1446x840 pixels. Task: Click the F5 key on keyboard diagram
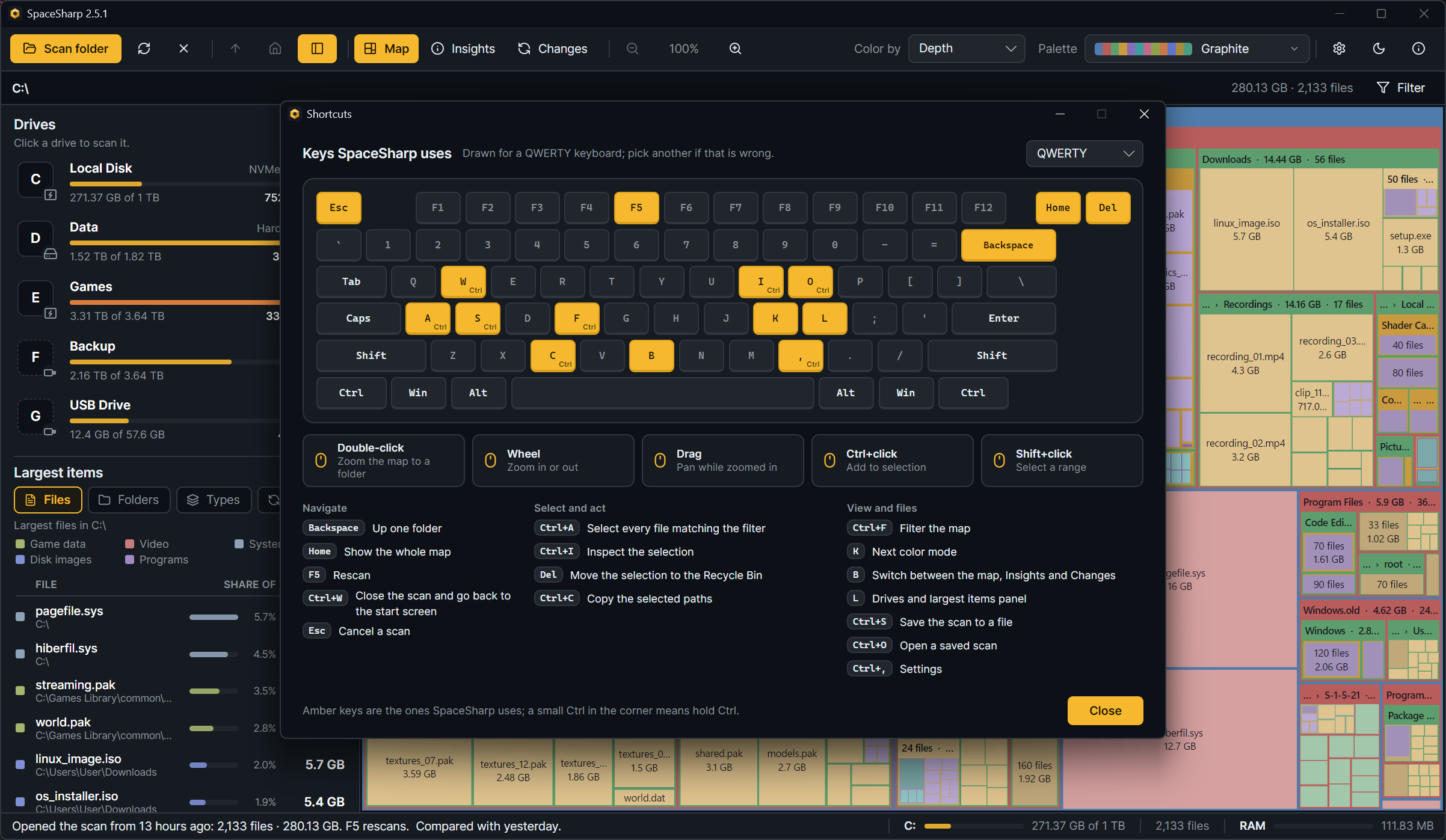coord(636,208)
